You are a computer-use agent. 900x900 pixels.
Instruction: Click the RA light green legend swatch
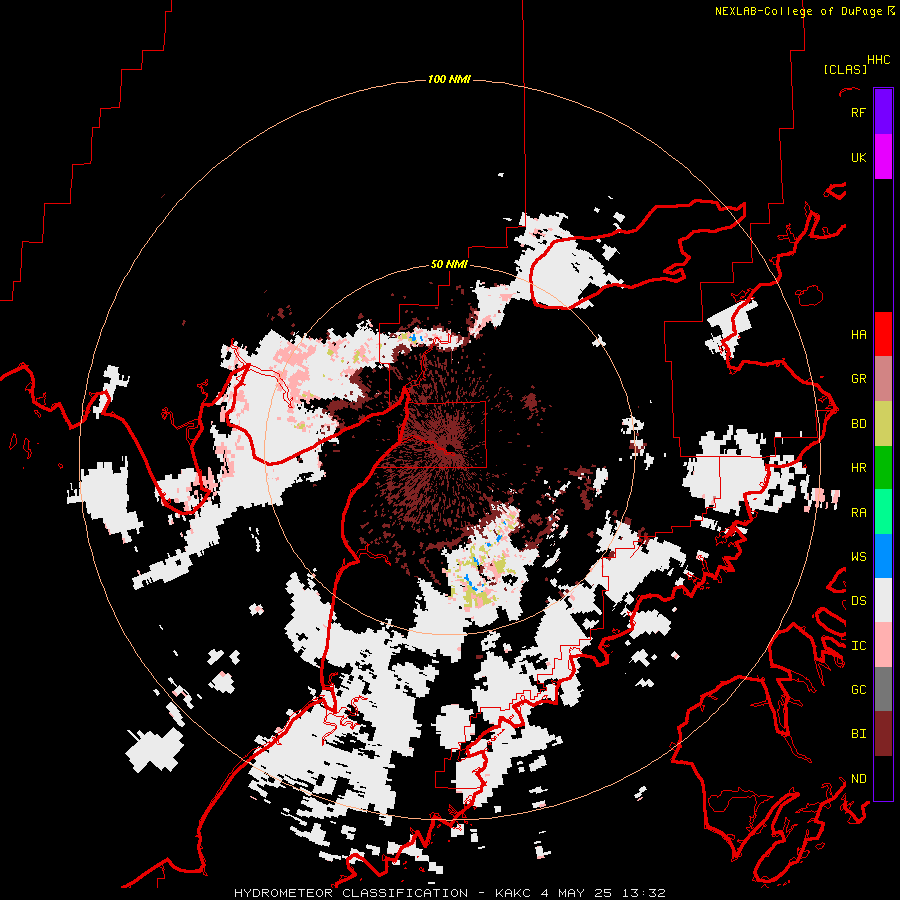pyautogui.click(x=883, y=512)
